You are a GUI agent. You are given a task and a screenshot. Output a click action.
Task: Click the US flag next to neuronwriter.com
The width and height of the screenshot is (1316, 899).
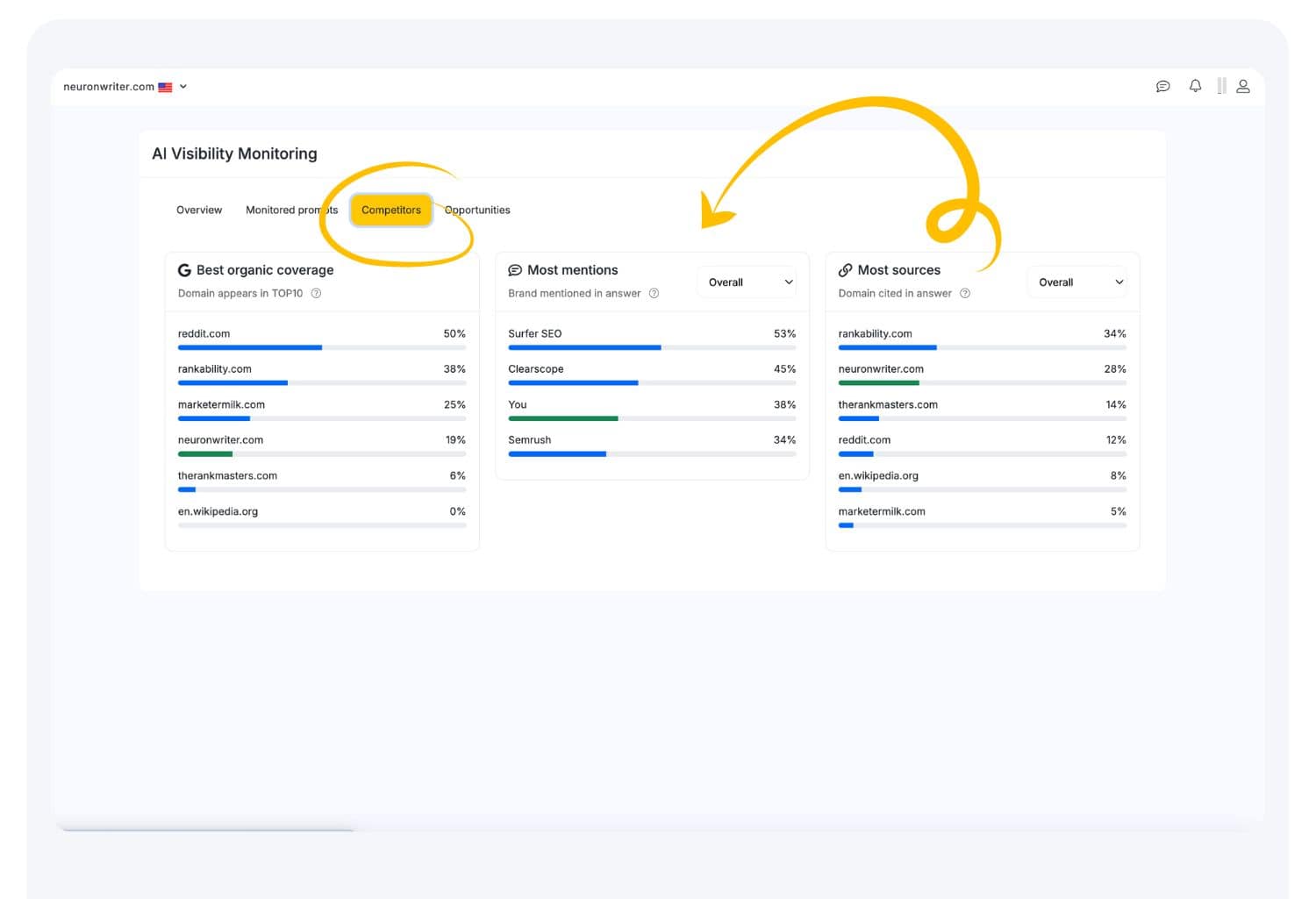coord(164,86)
